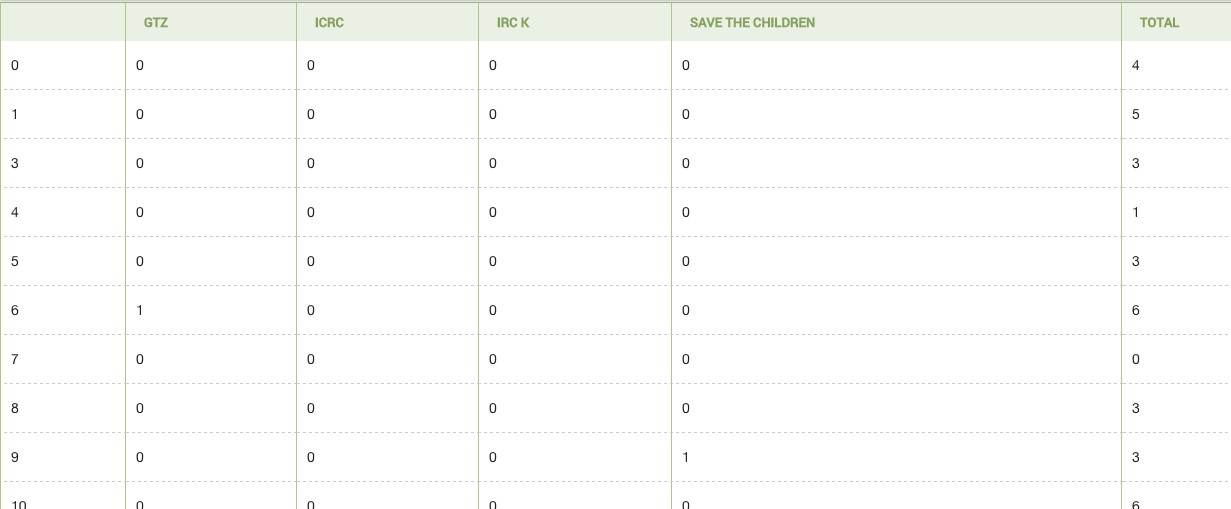Click the GTZ value in row 1
This screenshot has height=509, width=1231.
(x=140, y=115)
